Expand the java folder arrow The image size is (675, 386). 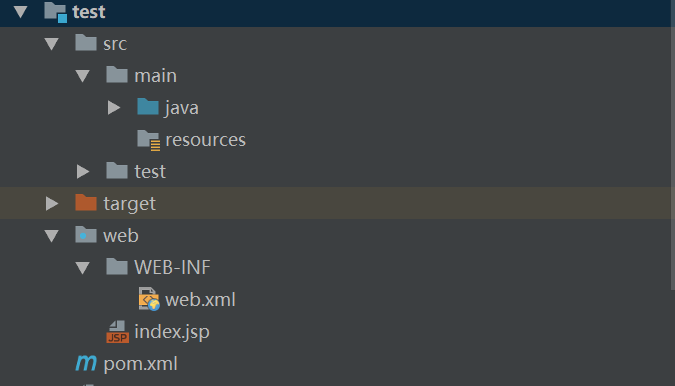coord(114,108)
